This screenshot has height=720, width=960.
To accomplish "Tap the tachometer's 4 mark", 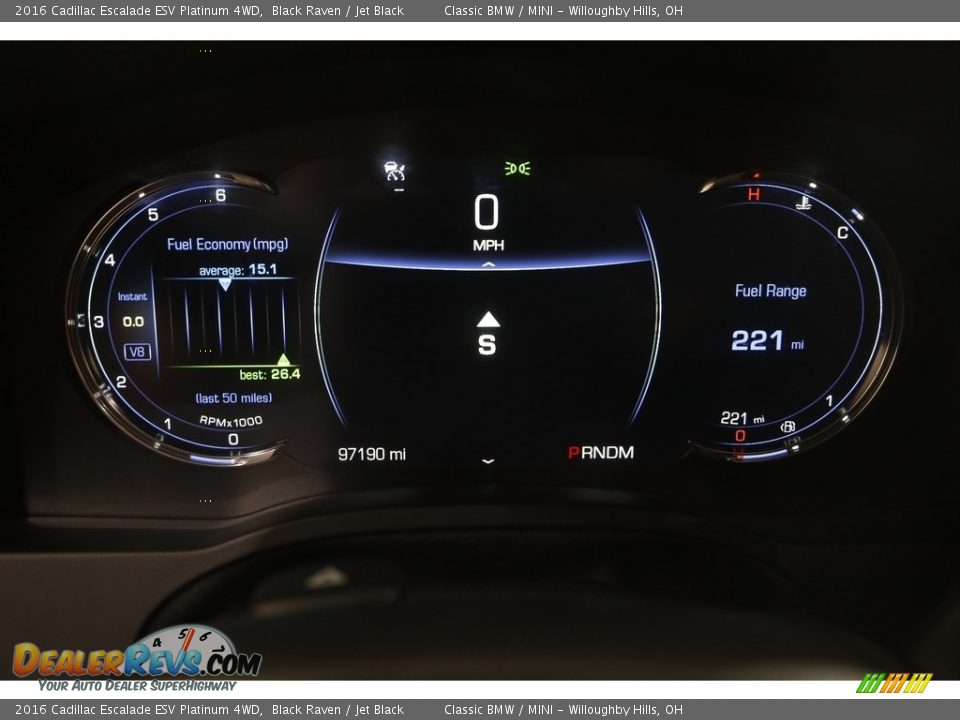I will [110, 260].
